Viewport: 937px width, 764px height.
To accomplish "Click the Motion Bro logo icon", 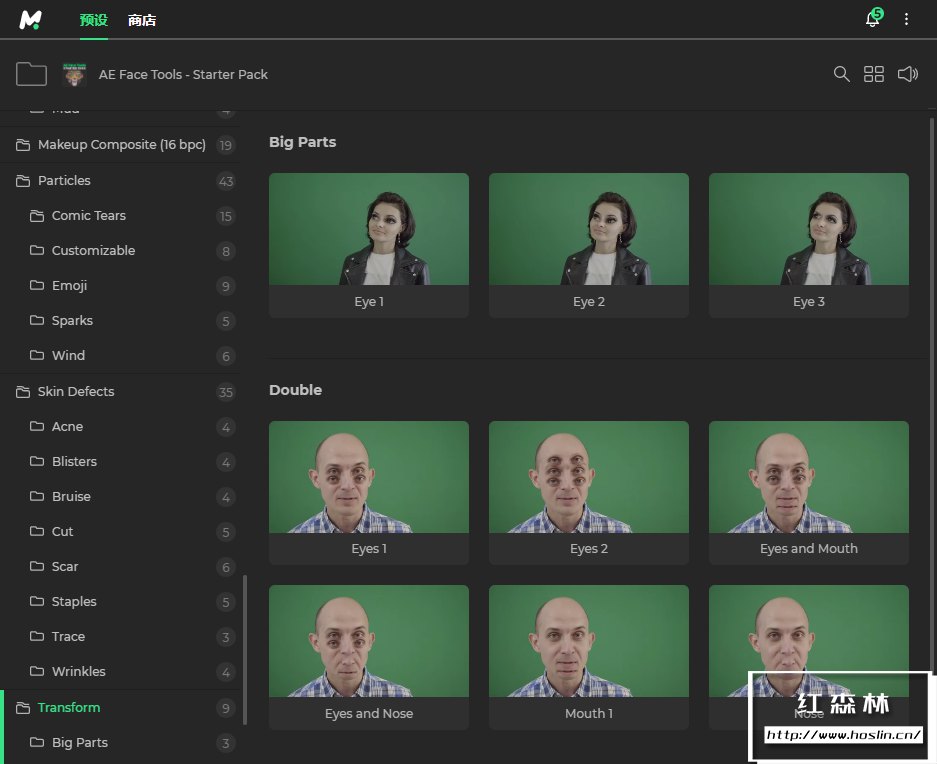I will point(32,20).
